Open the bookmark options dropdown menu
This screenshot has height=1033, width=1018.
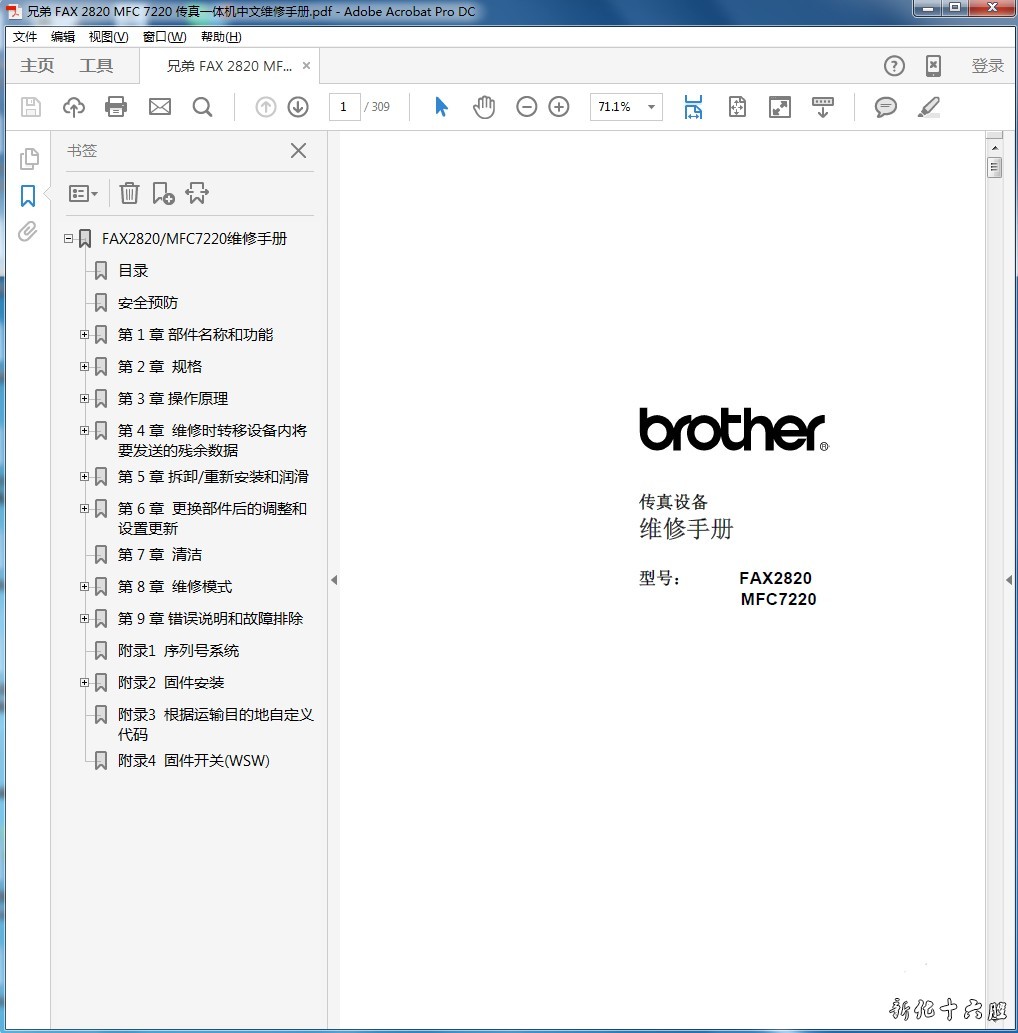[x=83, y=193]
